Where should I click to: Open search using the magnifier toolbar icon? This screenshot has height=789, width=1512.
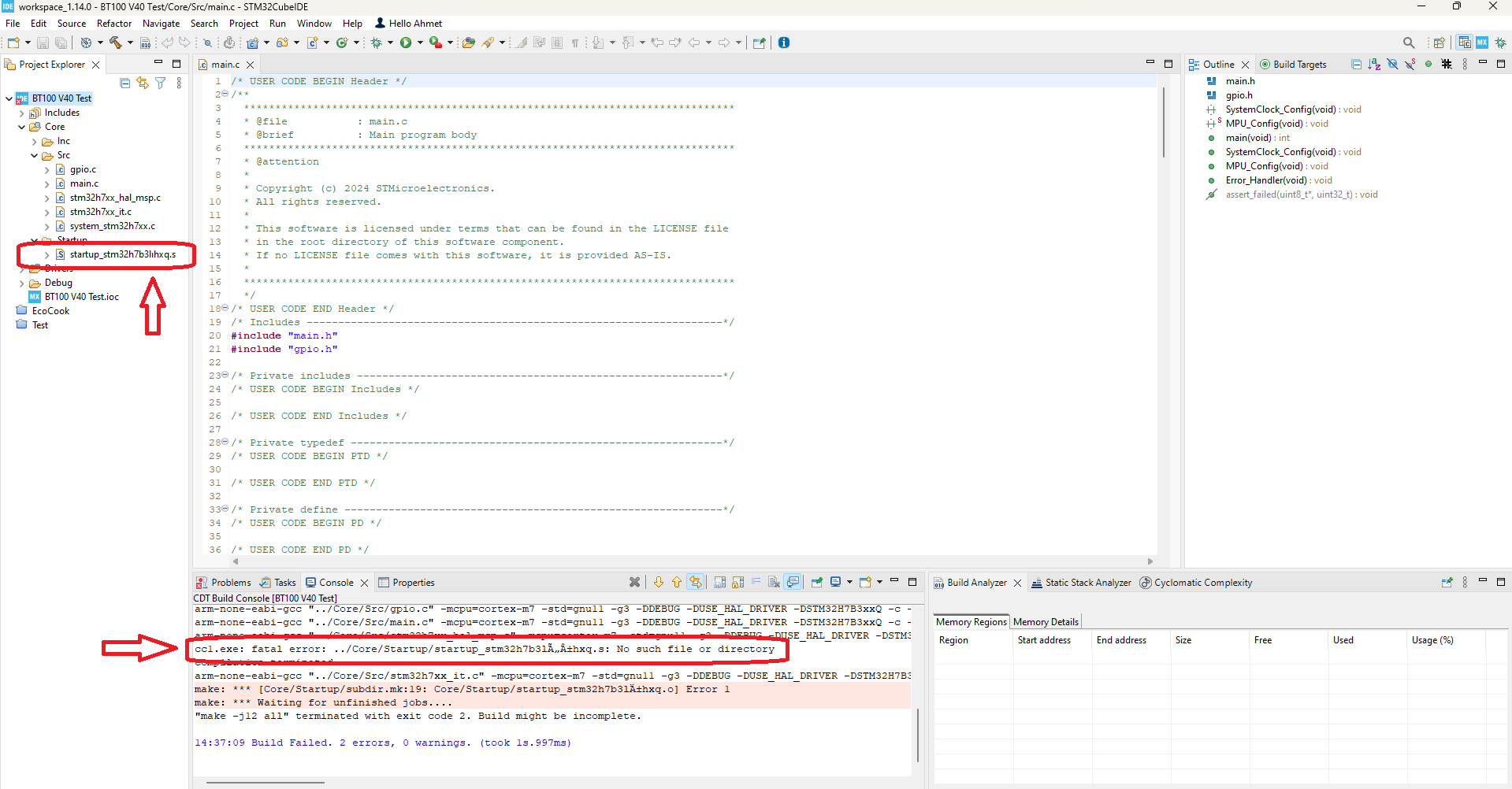(1410, 43)
